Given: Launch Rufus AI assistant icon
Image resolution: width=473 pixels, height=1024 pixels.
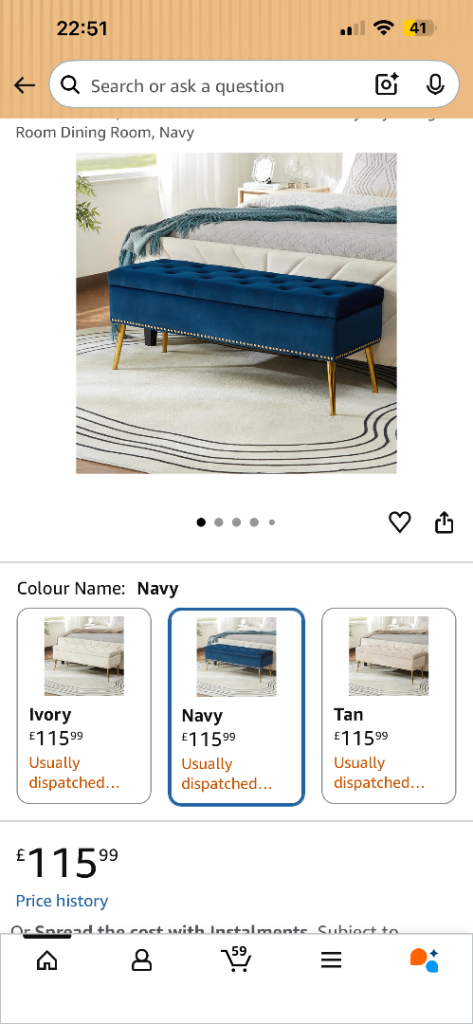Looking at the screenshot, I should (x=424, y=960).
